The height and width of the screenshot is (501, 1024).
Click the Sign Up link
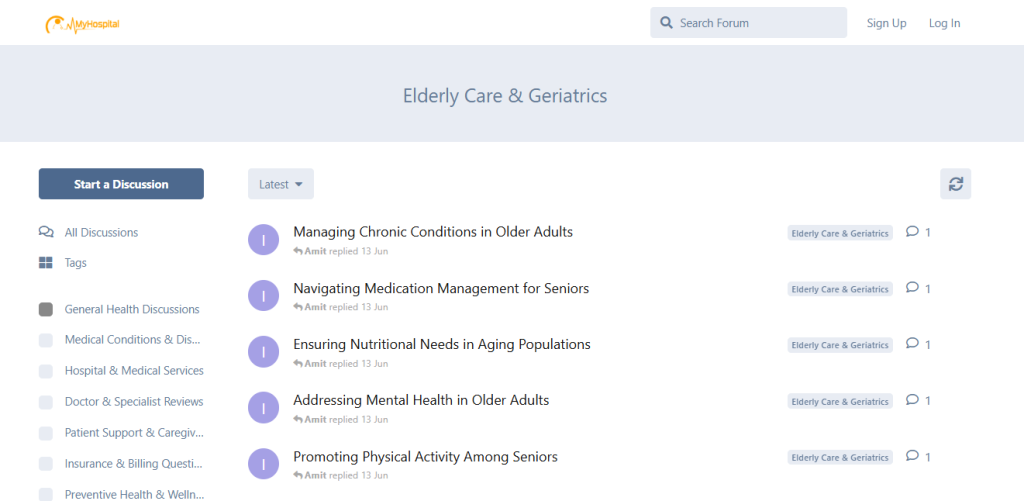[x=886, y=23]
